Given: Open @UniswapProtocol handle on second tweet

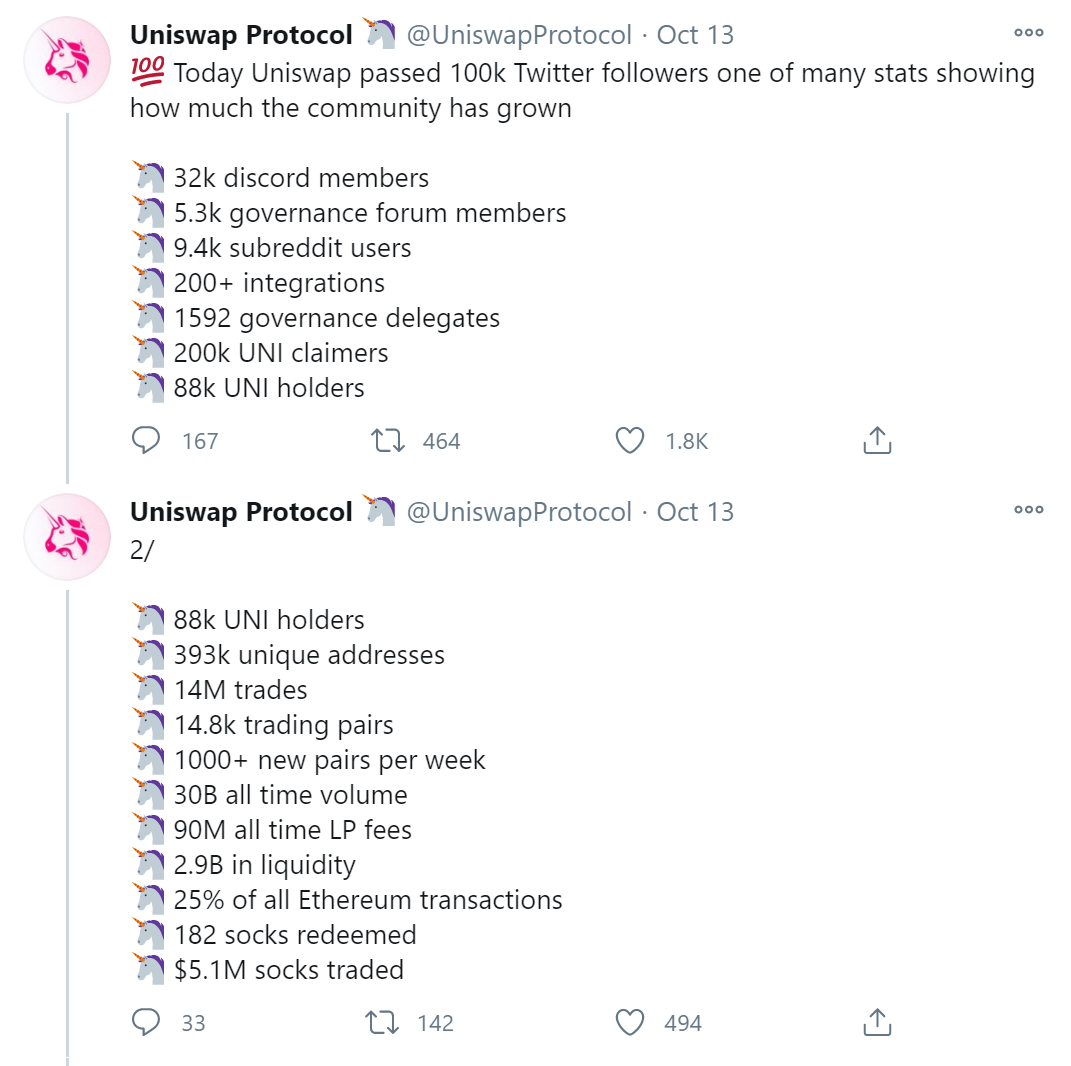Looking at the screenshot, I should click(519, 511).
